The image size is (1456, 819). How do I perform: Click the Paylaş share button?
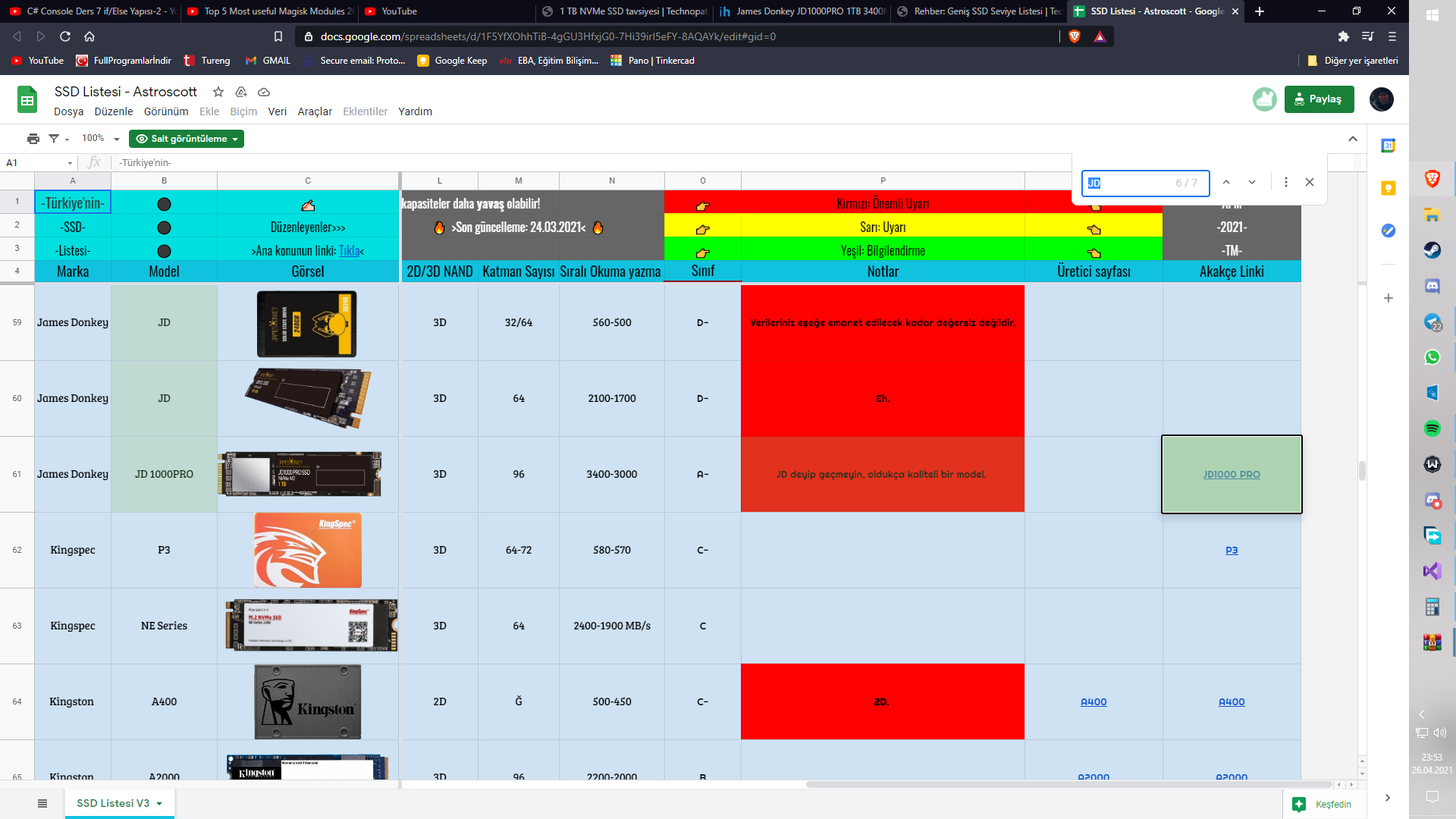(1319, 99)
